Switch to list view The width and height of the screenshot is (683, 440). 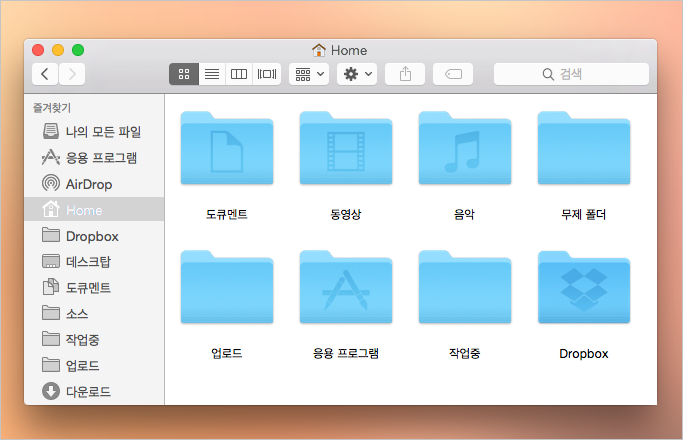212,74
